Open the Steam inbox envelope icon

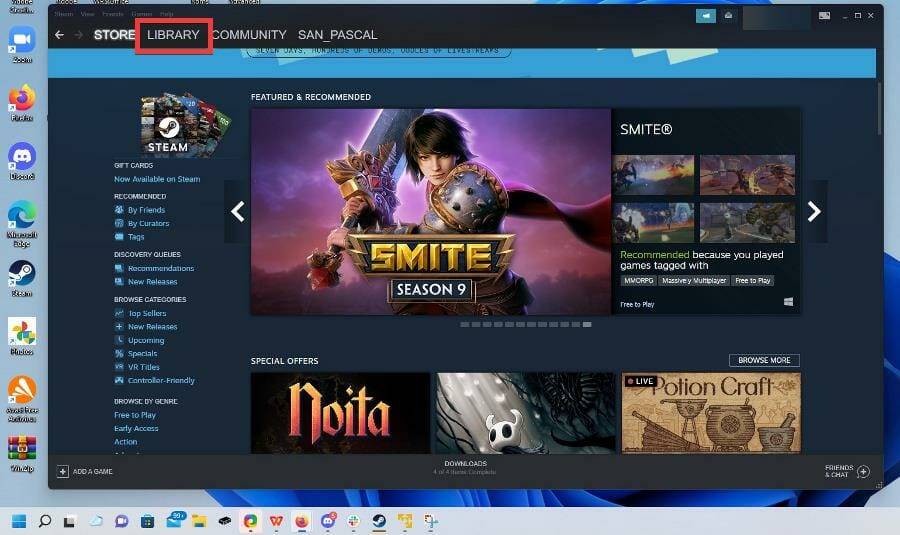(728, 15)
